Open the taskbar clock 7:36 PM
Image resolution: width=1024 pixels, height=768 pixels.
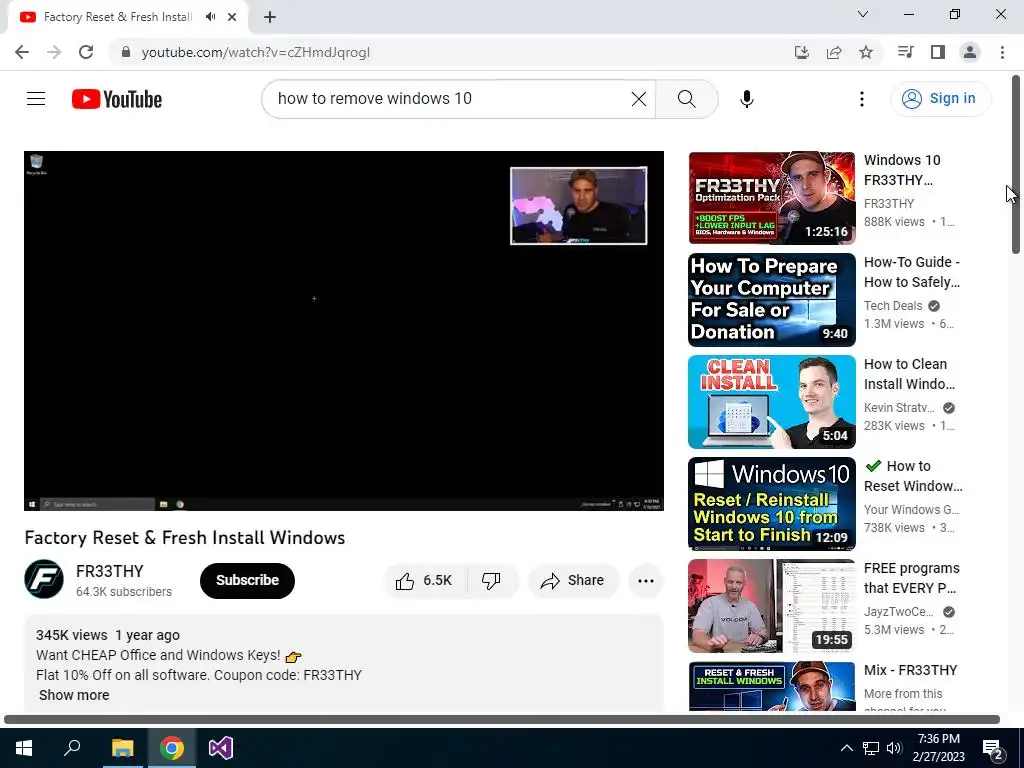click(938, 748)
